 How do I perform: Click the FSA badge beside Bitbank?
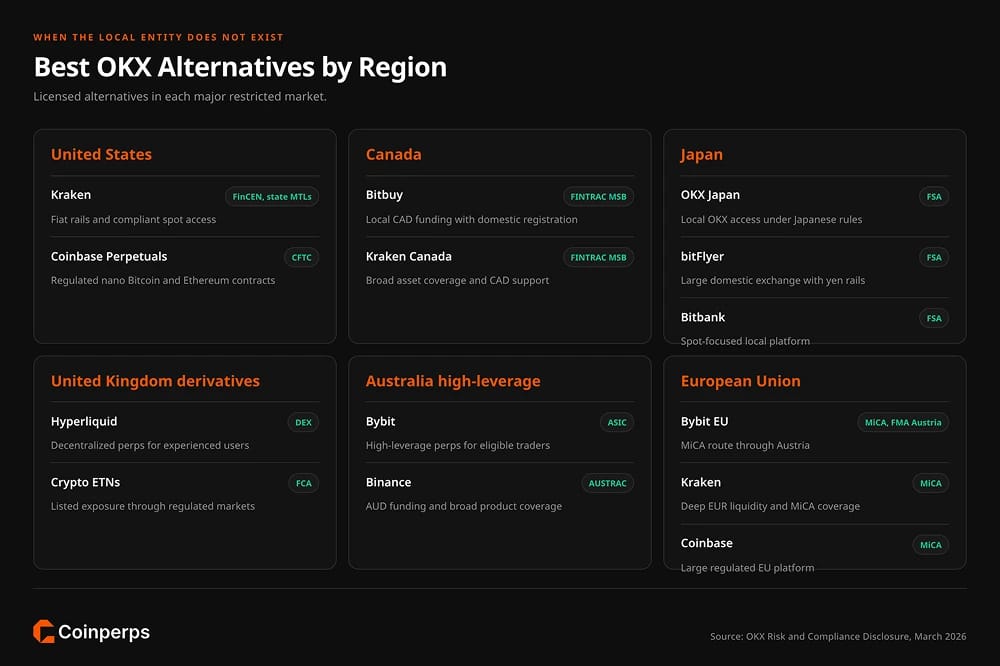(934, 318)
